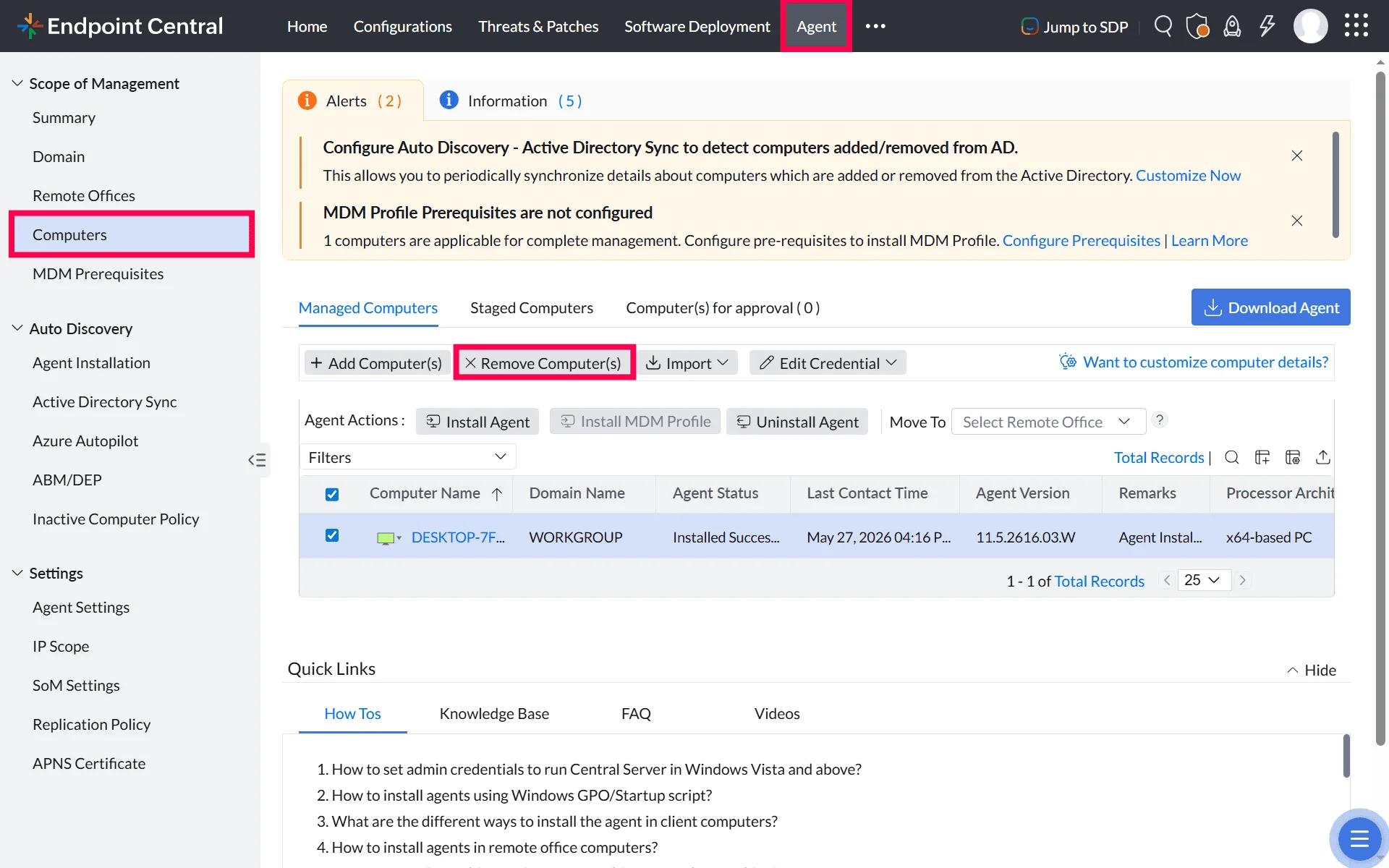Change records per page from 25

coord(1204,580)
